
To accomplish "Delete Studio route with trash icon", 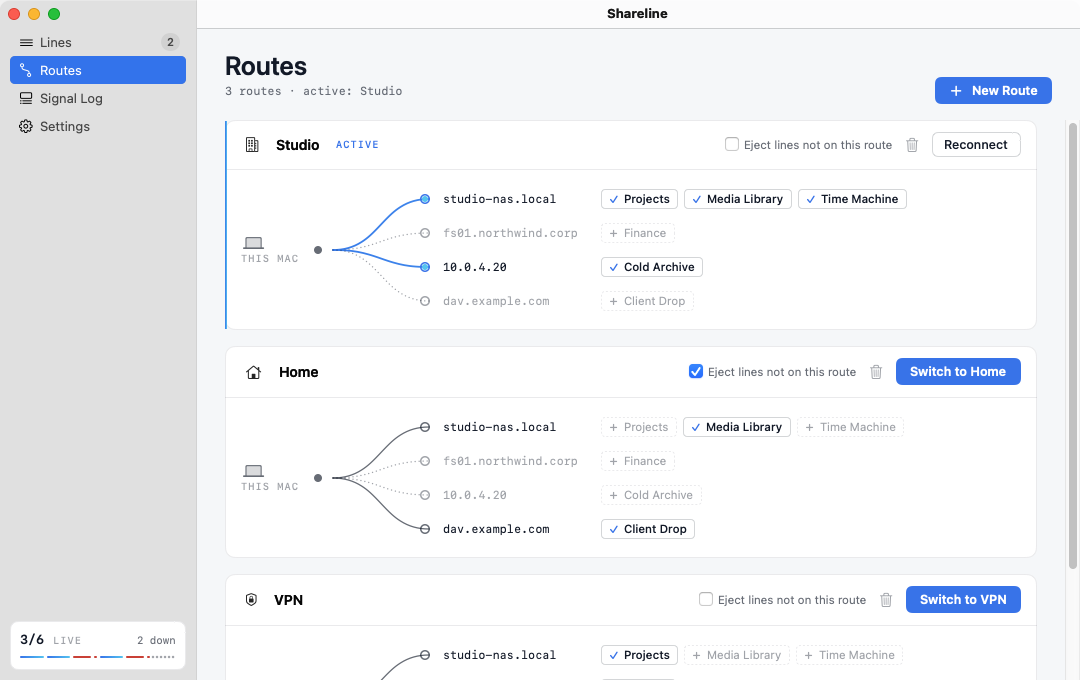I will (x=912, y=145).
